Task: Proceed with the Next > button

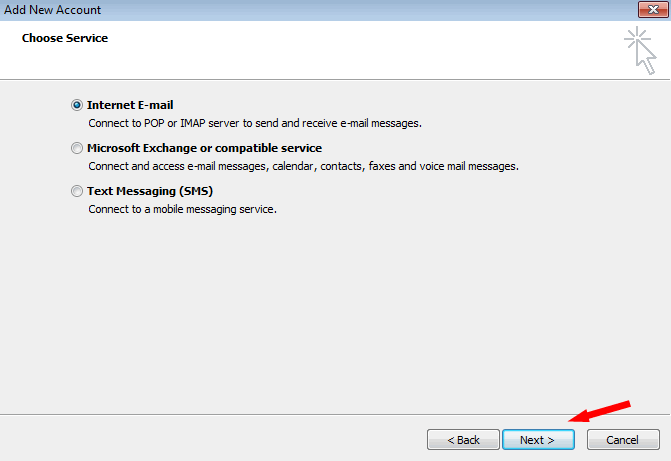Action: (538, 440)
